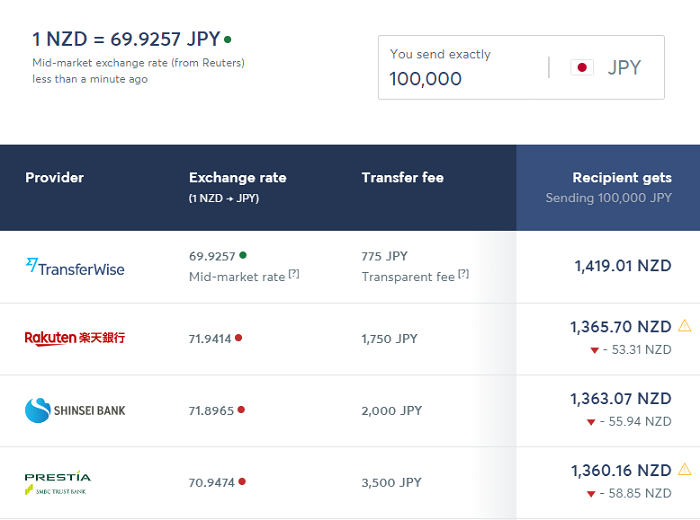Click the Transfer fee column header
The height and width of the screenshot is (520, 700).
[x=403, y=178]
